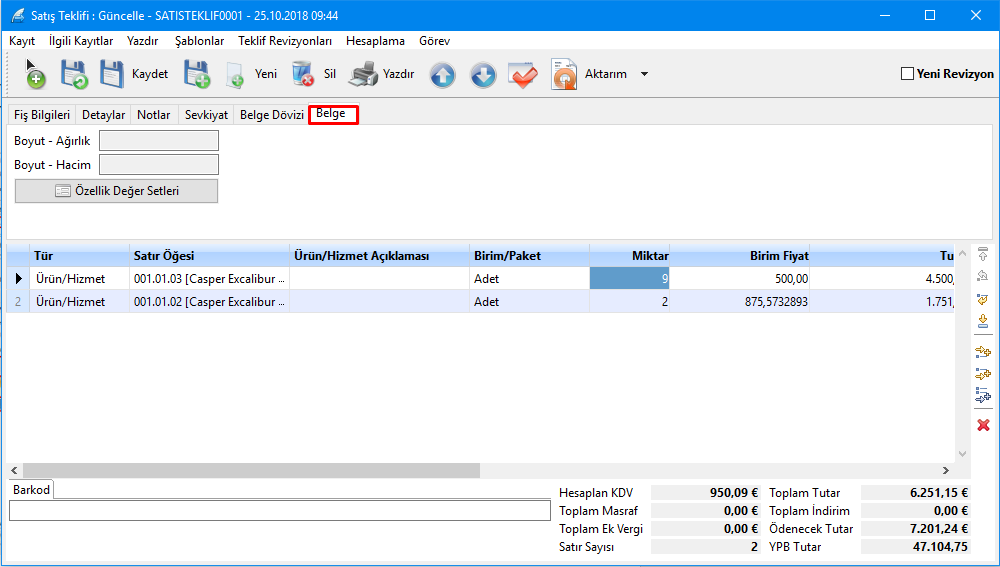This screenshot has width=1000, height=567.
Task: Click the save-and-new floppy icon with plus
Action: (x=197, y=74)
